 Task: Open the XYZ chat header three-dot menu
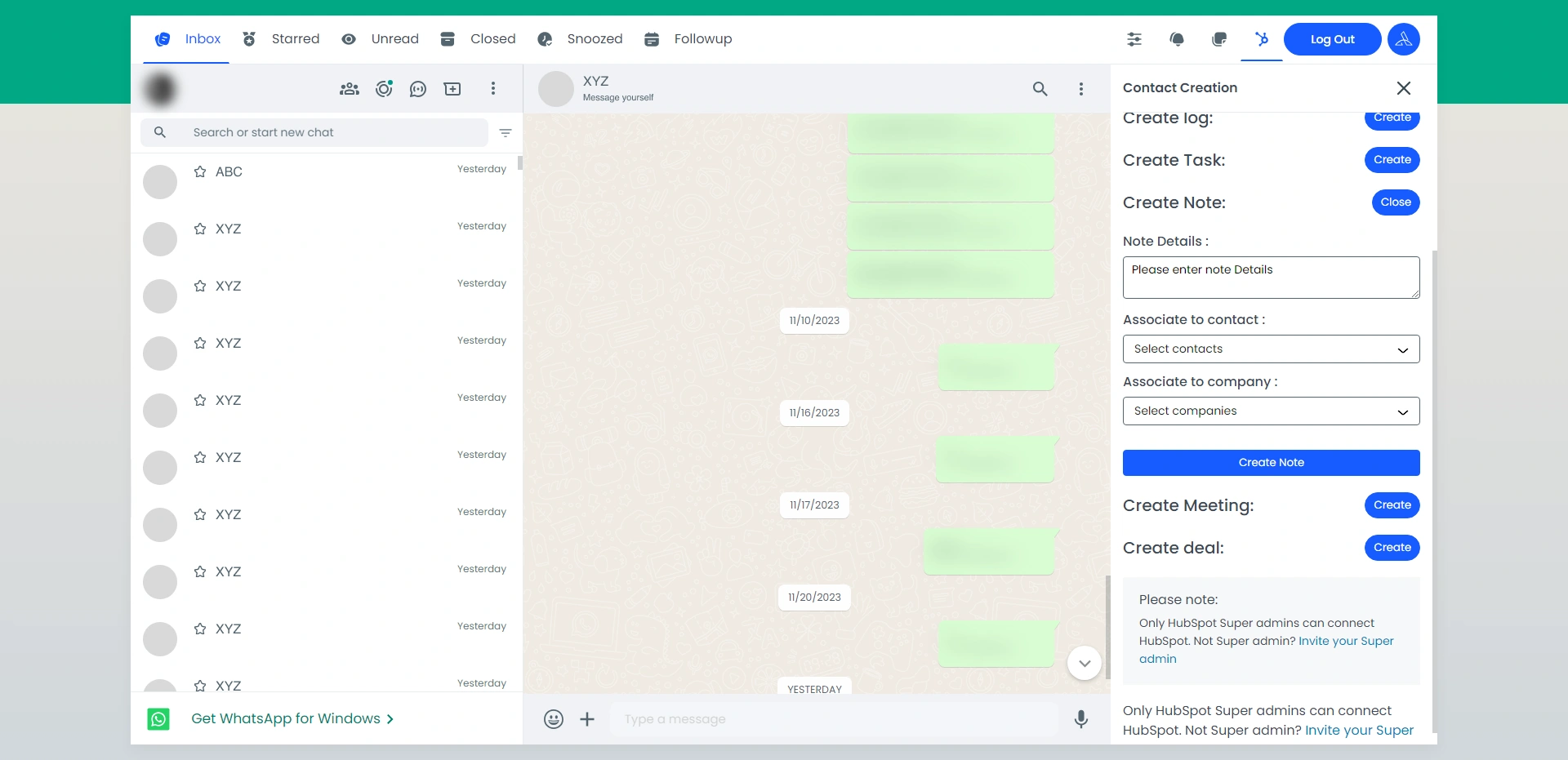click(1081, 89)
